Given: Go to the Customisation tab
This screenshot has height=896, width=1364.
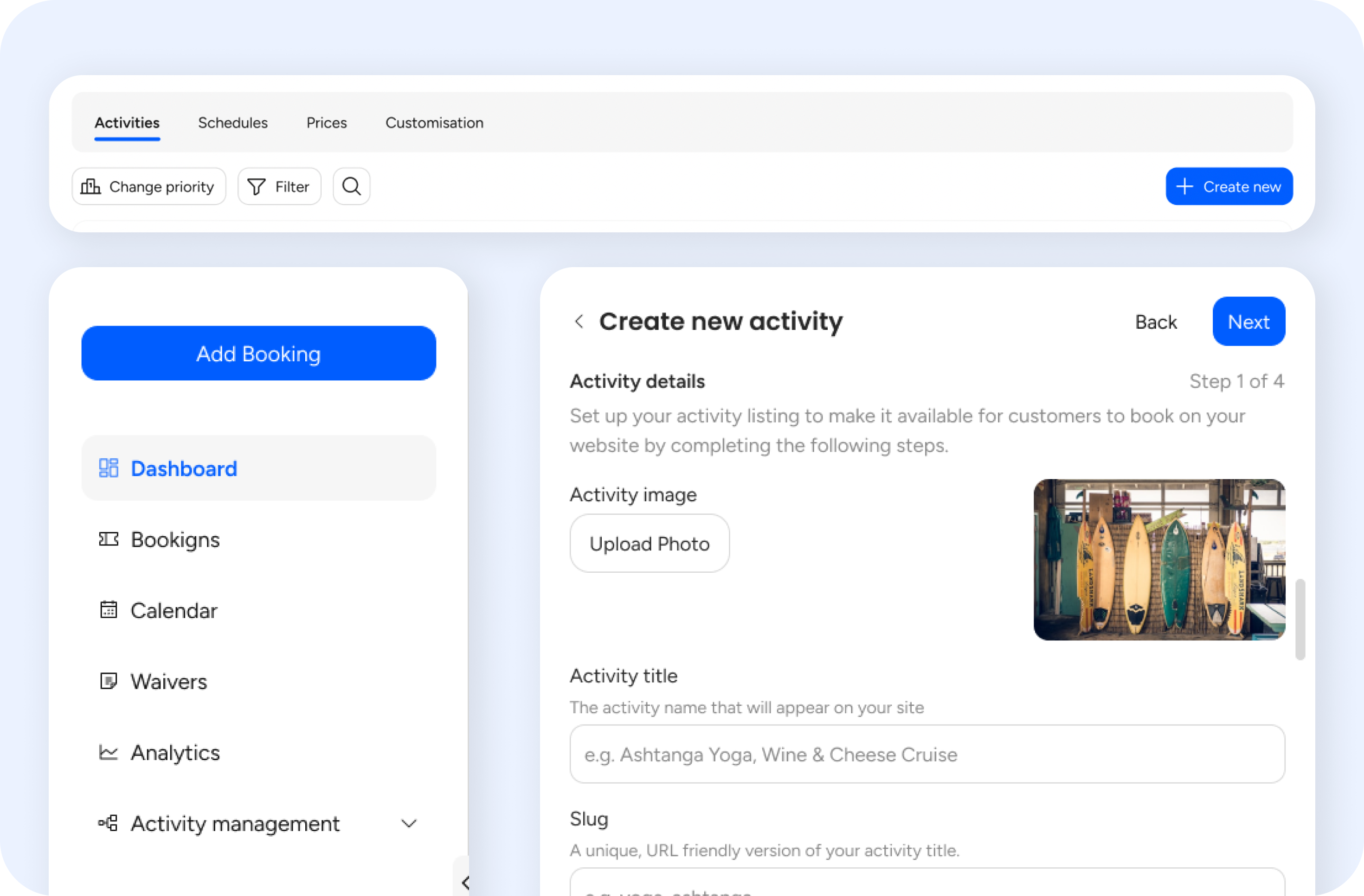Looking at the screenshot, I should point(434,122).
